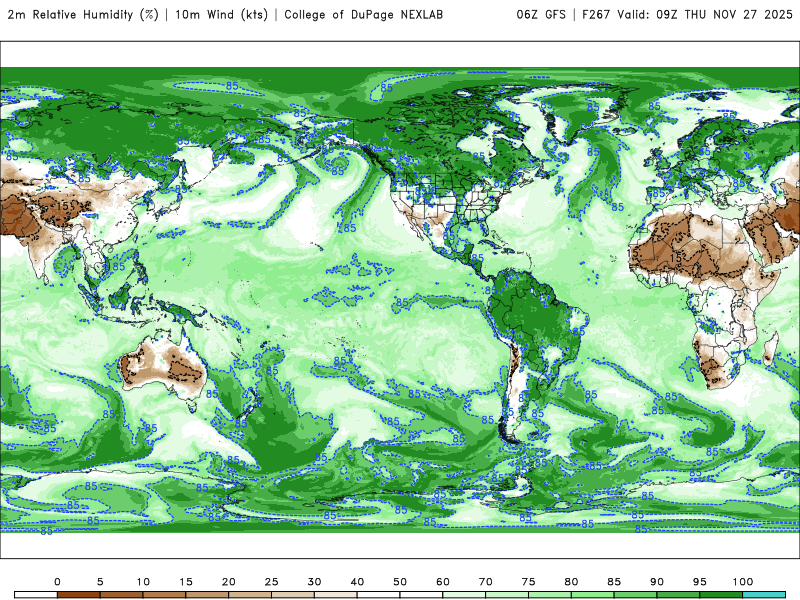Select the green 85–90 colorbar swatch

click(636, 595)
